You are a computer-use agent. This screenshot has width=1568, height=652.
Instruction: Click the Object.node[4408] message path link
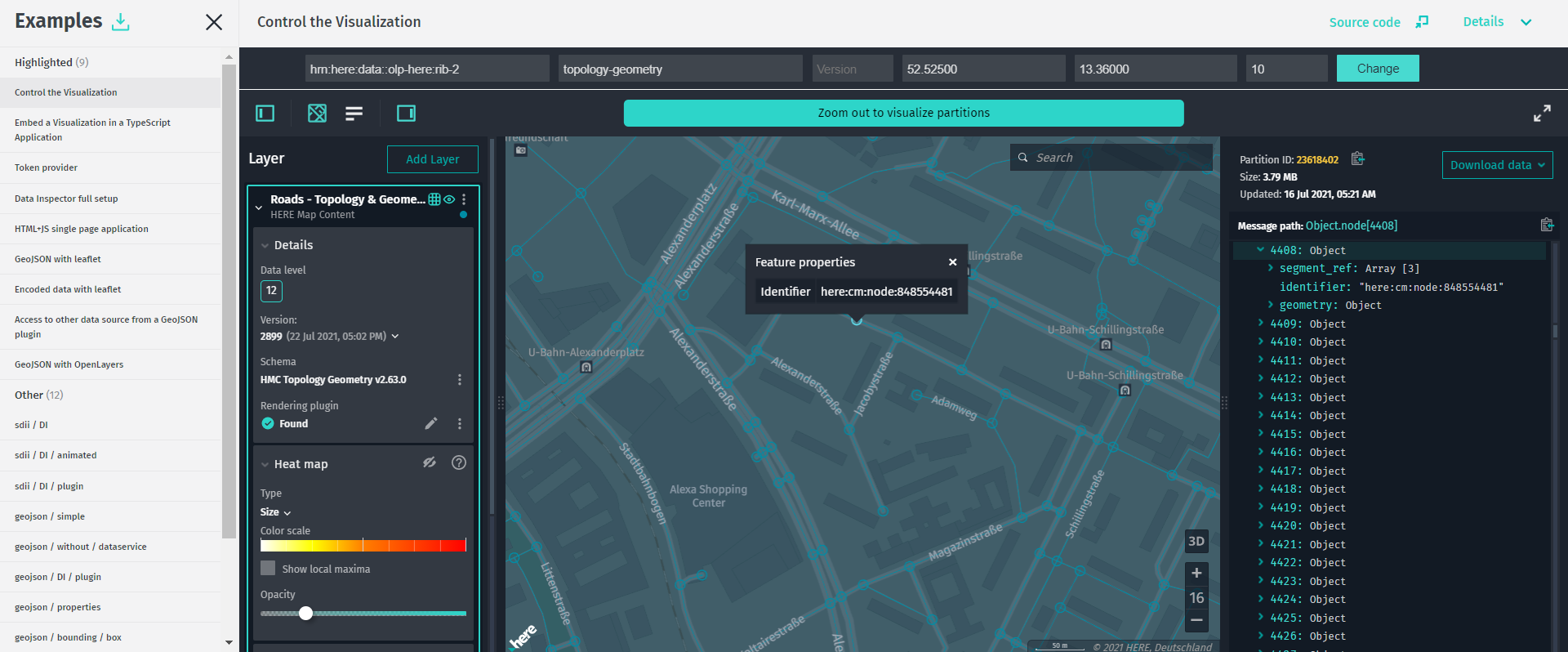pos(1352,226)
